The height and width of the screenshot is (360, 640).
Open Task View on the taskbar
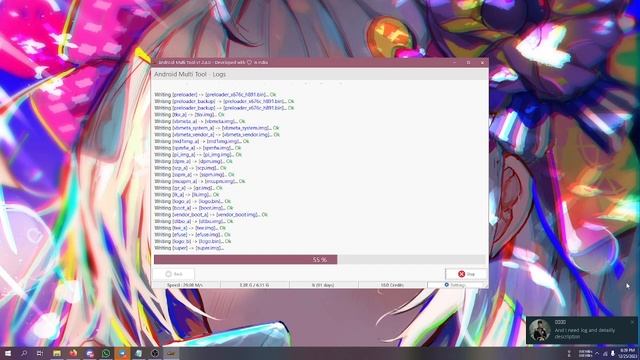click(x=40, y=353)
